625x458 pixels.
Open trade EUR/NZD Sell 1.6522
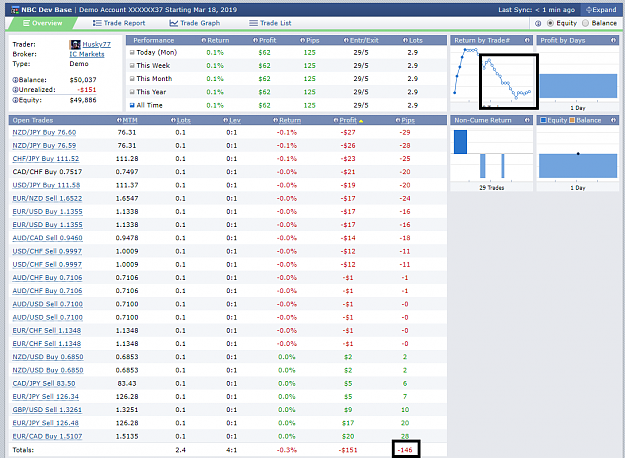47,198
